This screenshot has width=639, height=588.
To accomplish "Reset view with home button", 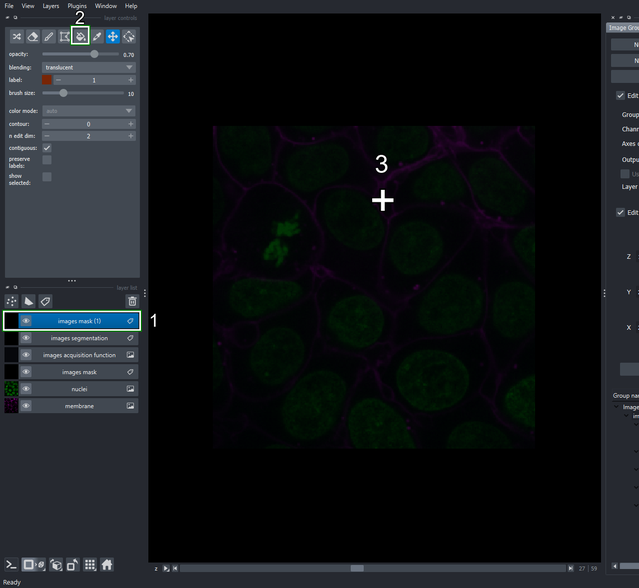I will click(107, 565).
